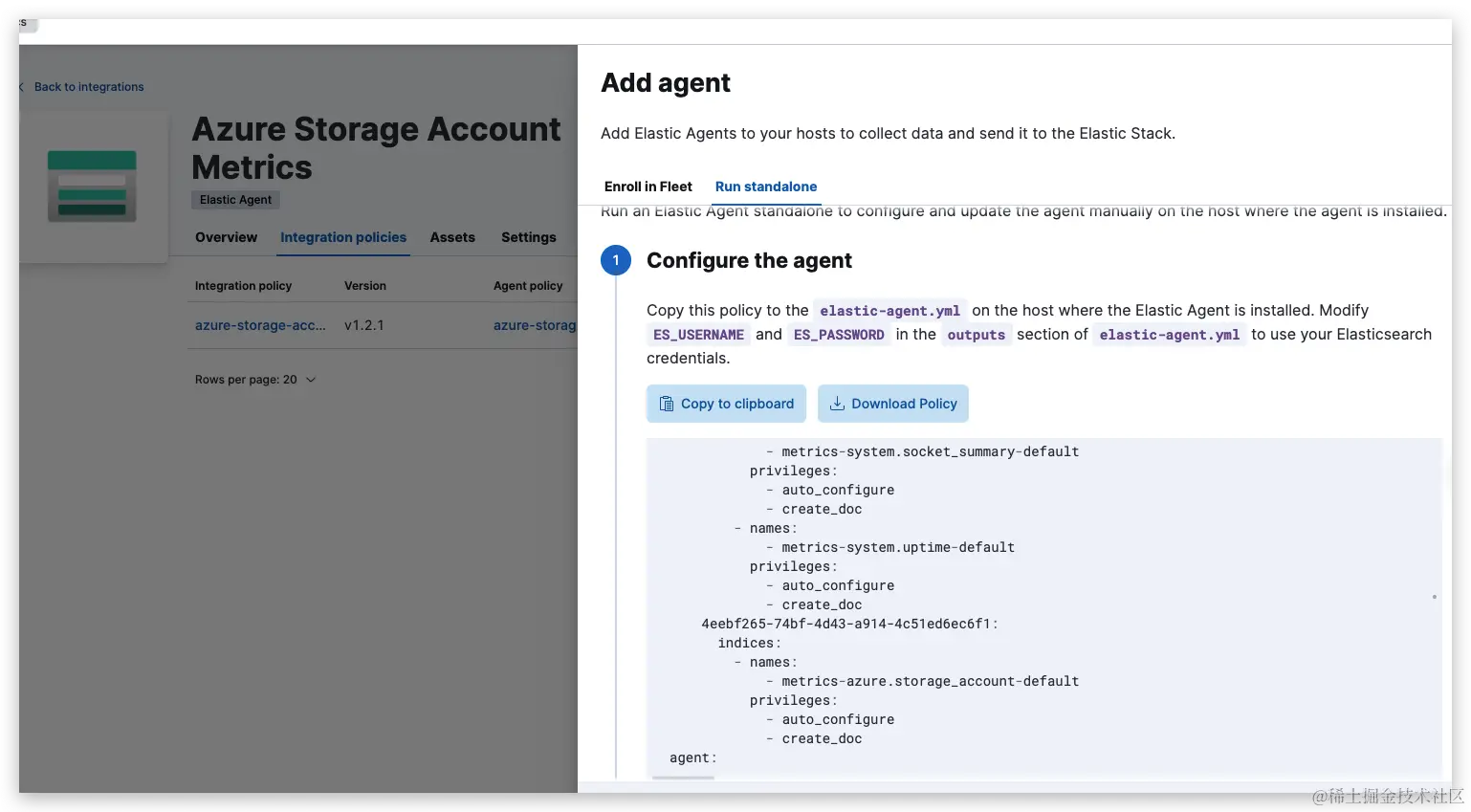This screenshot has width=1471, height=812.
Task: Click the Version column header
Action: point(365,286)
